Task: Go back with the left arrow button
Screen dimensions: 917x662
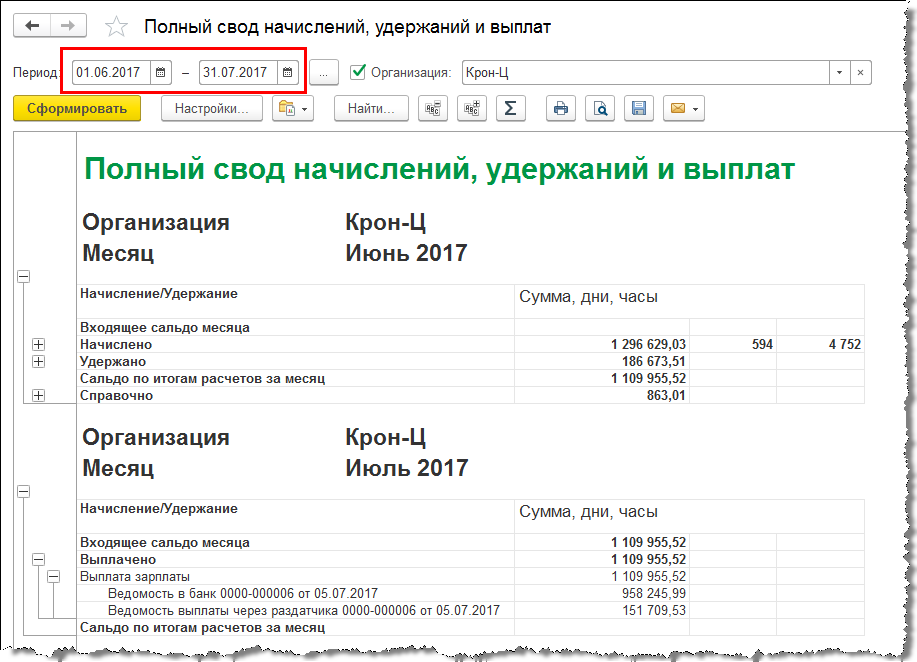Action: [32, 26]
